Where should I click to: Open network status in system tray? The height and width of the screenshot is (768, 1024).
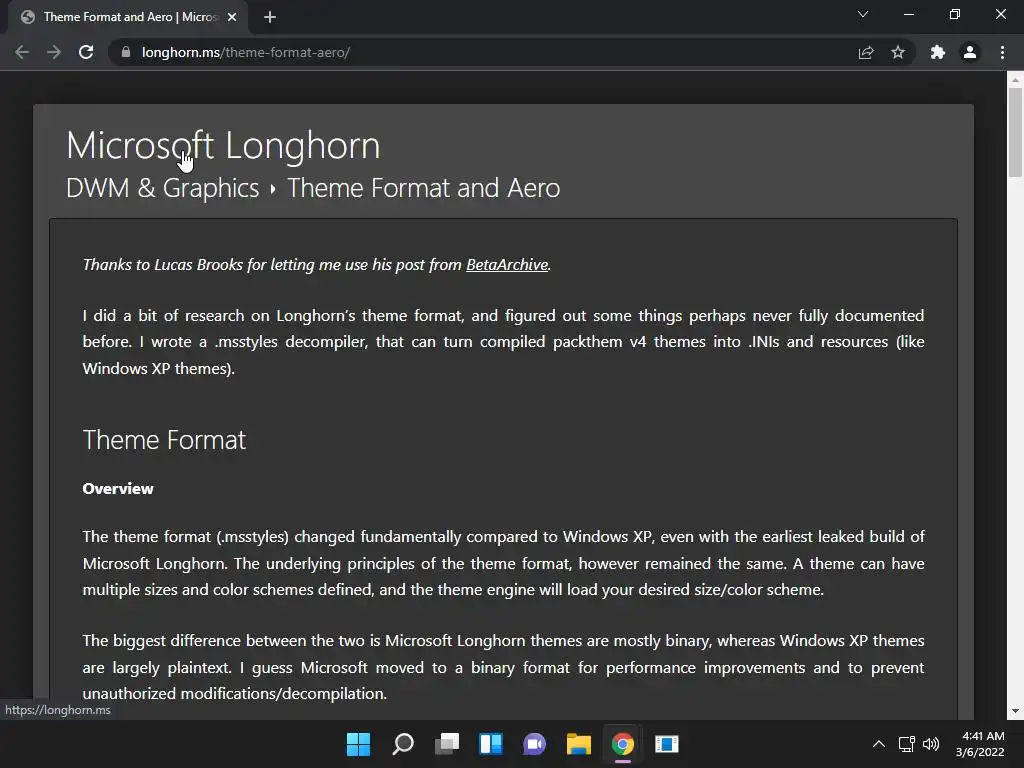tap(906, 744)
